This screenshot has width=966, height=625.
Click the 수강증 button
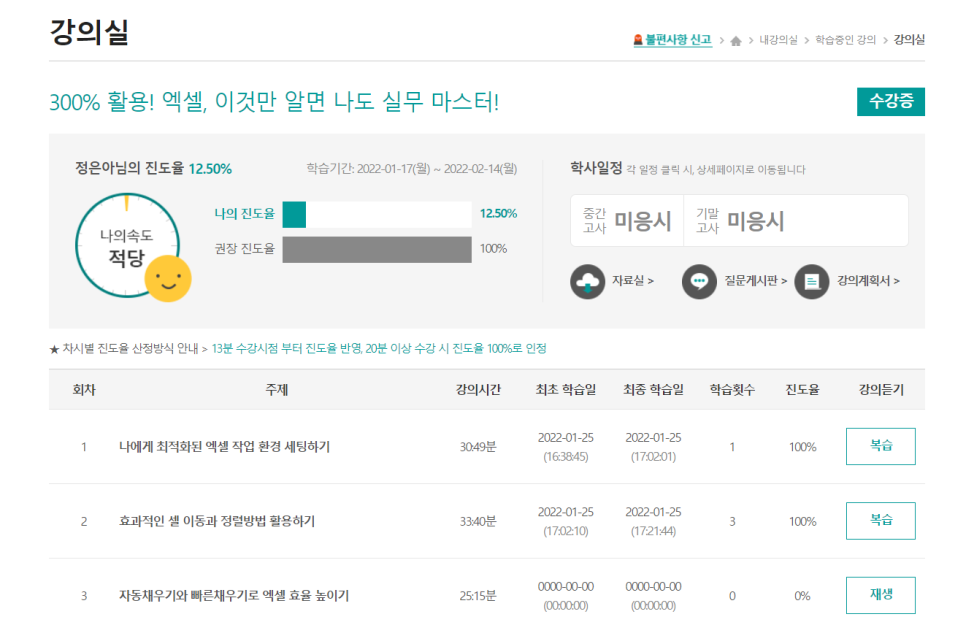coord(891,102)
